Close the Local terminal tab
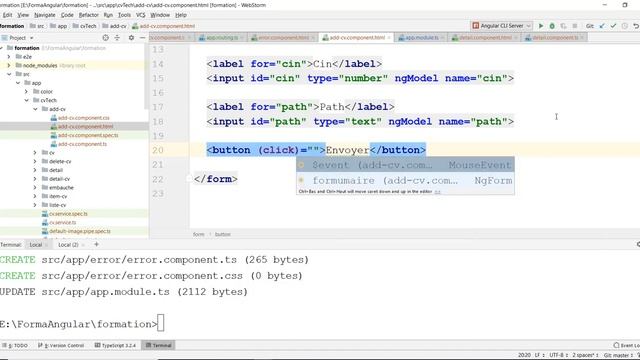 point(47,245)
